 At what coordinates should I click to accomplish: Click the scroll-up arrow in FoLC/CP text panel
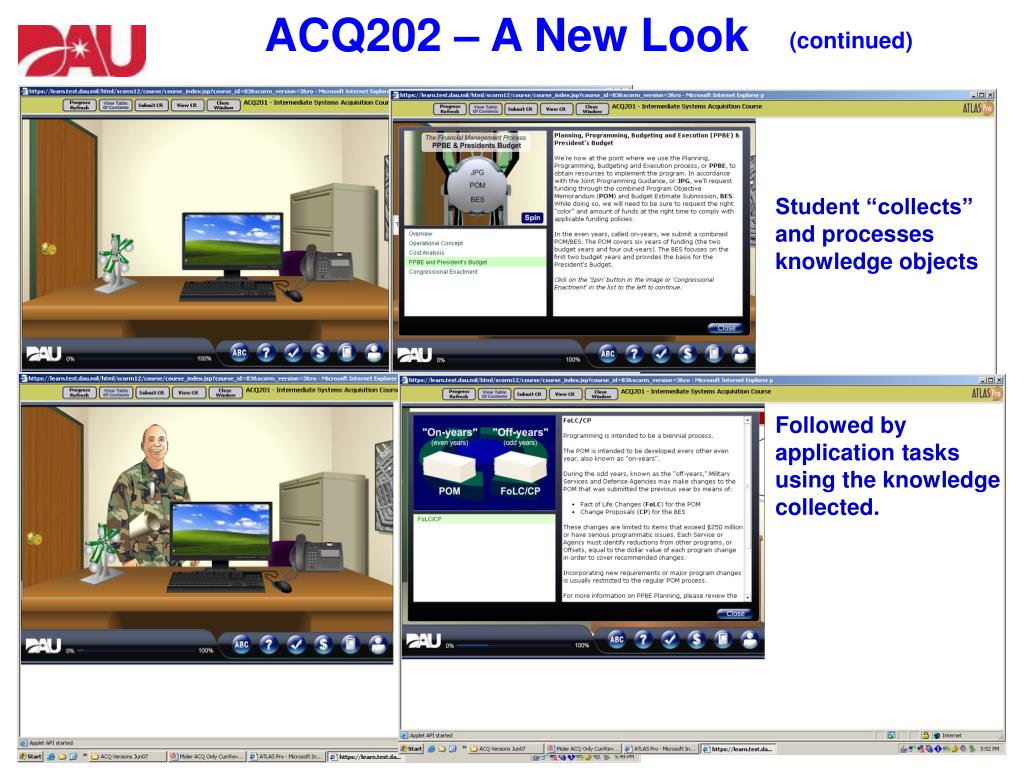pos(748,421)
